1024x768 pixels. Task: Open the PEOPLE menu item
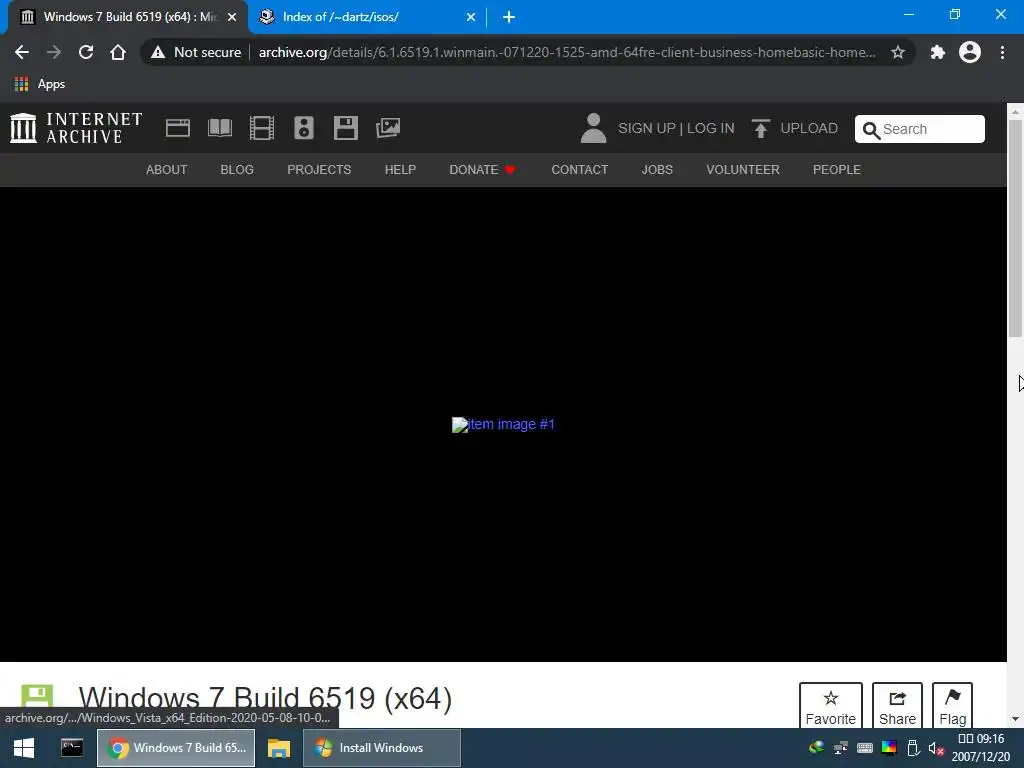pos(837,170)
